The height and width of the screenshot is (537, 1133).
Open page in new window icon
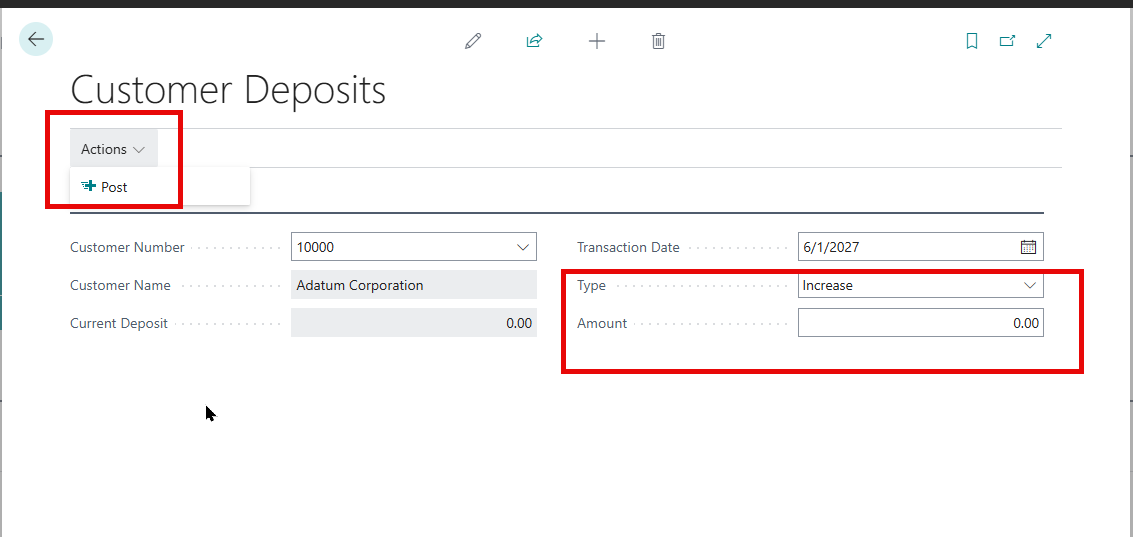(x=1007, y=41)
